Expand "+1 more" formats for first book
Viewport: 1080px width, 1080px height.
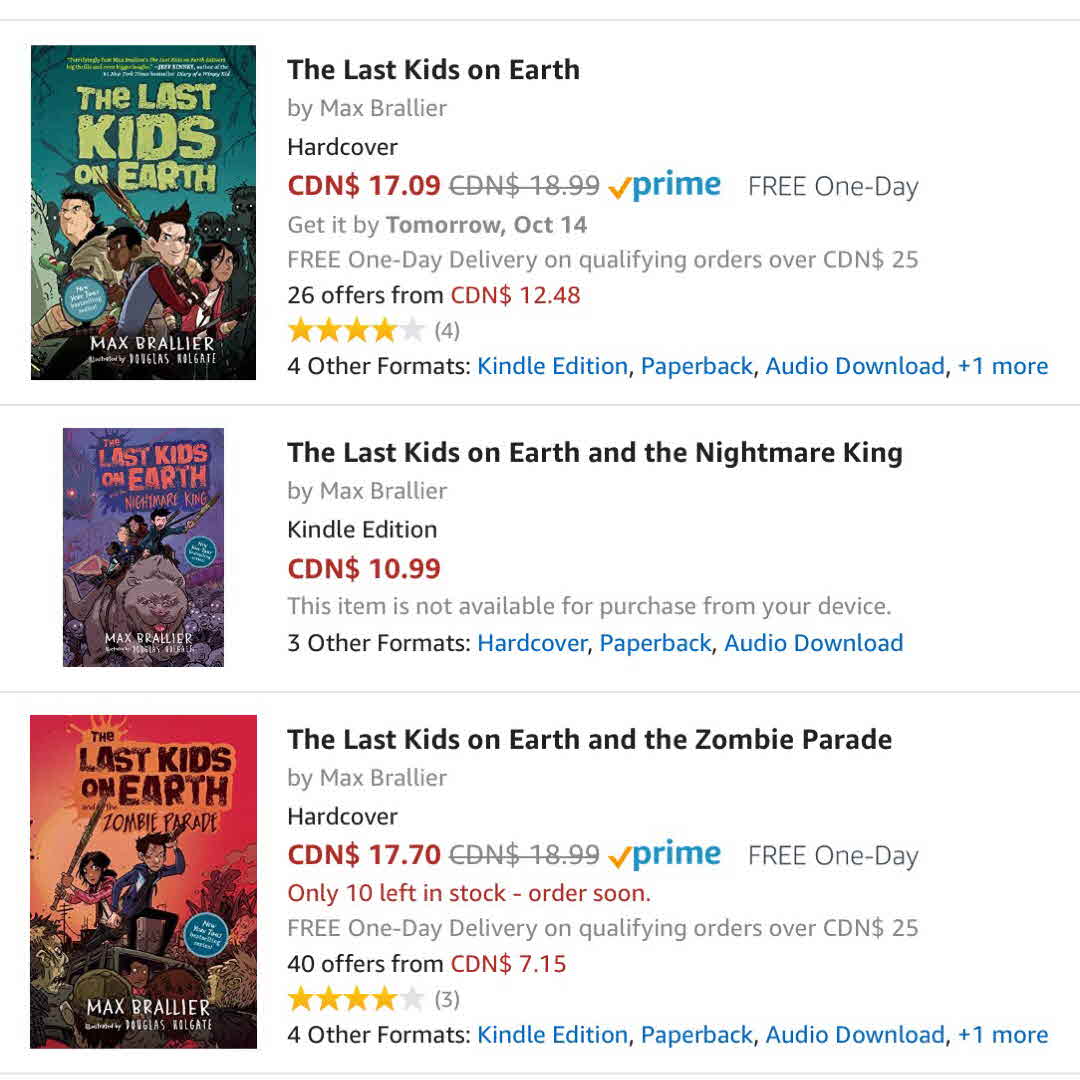click(x=1002, y=367)
